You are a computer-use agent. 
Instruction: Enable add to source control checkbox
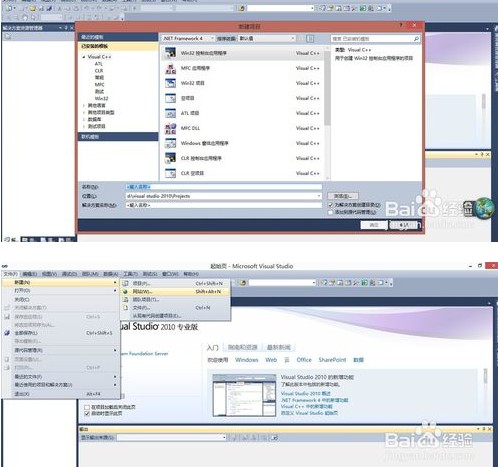pos(330,212)
